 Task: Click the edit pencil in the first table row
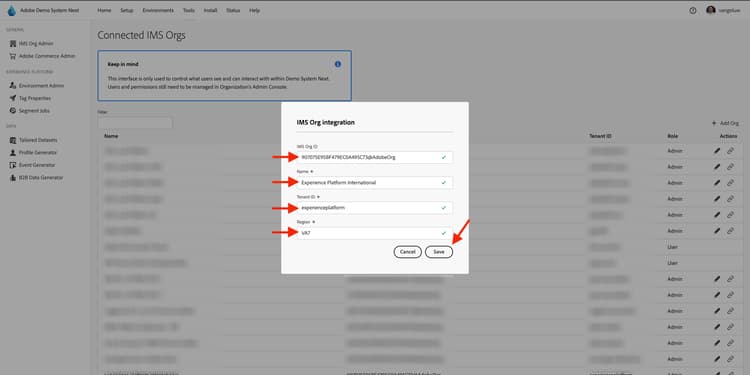pyautogui.click(x=717, y=151)
